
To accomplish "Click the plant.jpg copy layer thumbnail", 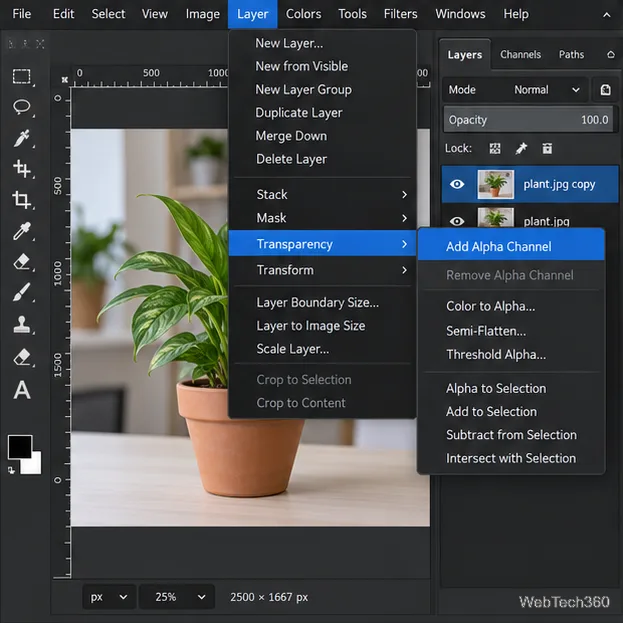I will point(495,184).
